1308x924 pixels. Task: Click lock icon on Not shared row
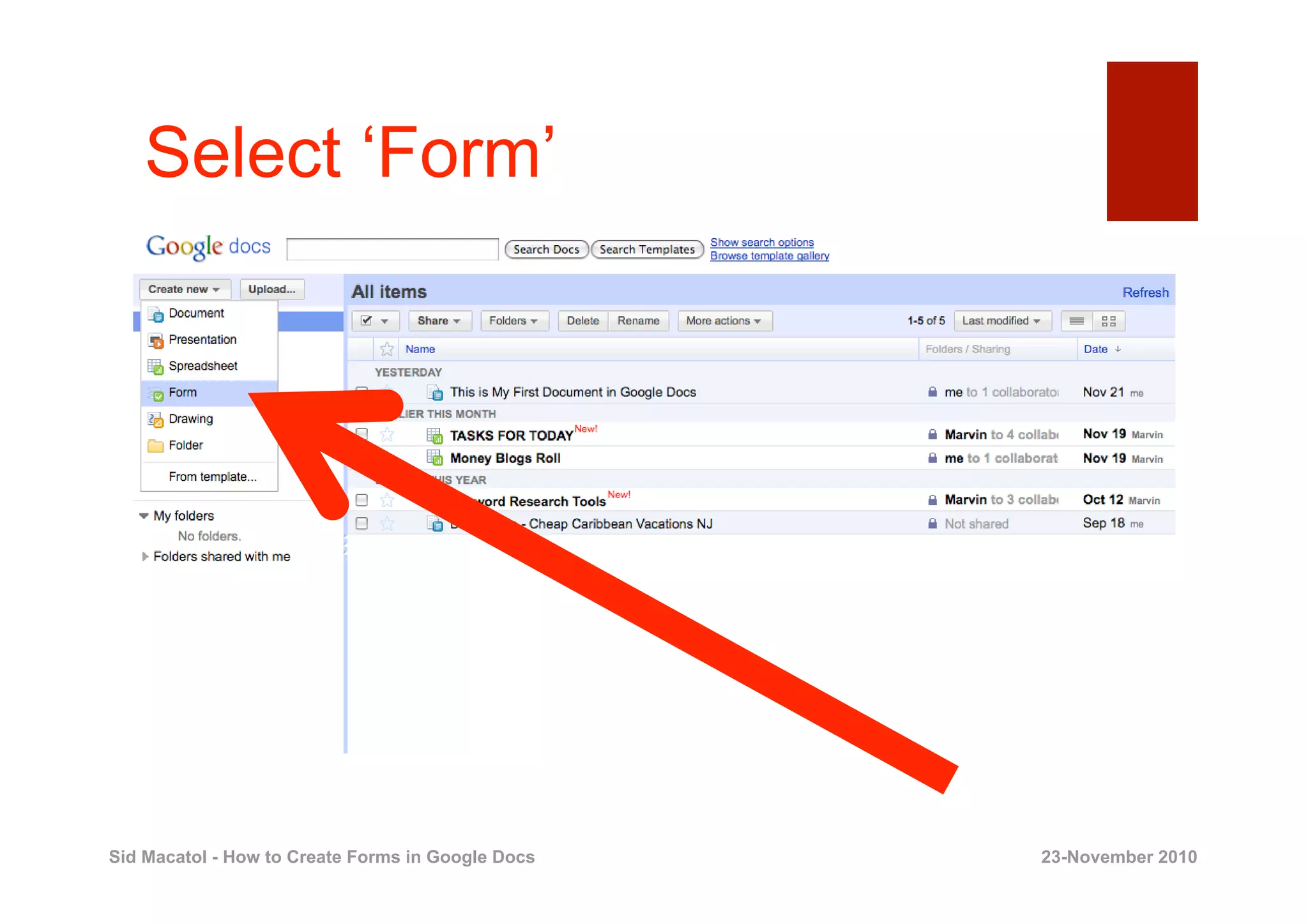pos(932,524)
